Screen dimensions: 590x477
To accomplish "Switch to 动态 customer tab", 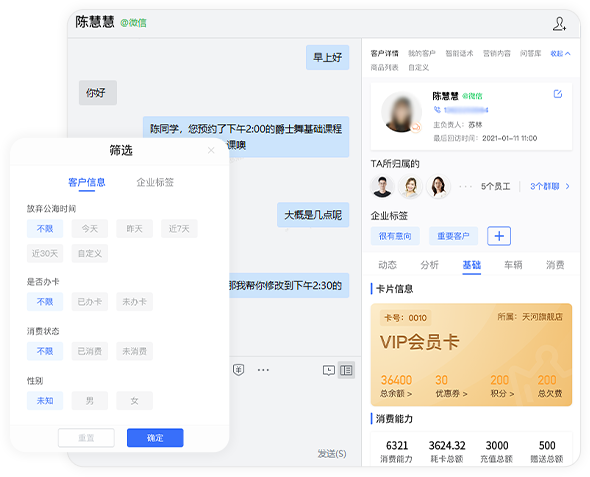I will click(388, 265).
